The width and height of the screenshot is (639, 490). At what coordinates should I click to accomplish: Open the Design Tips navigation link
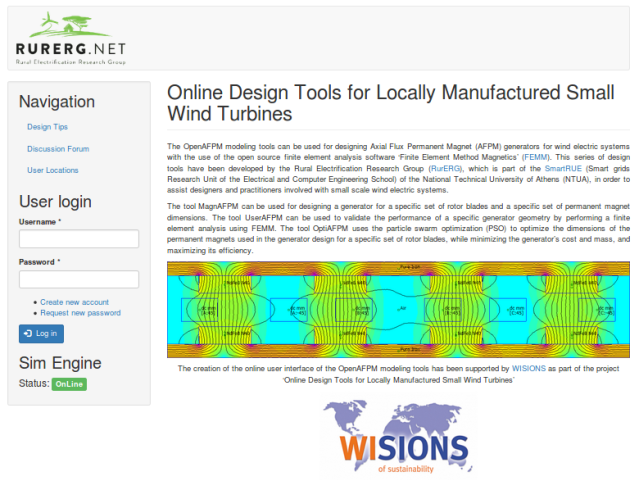(47, 127)
